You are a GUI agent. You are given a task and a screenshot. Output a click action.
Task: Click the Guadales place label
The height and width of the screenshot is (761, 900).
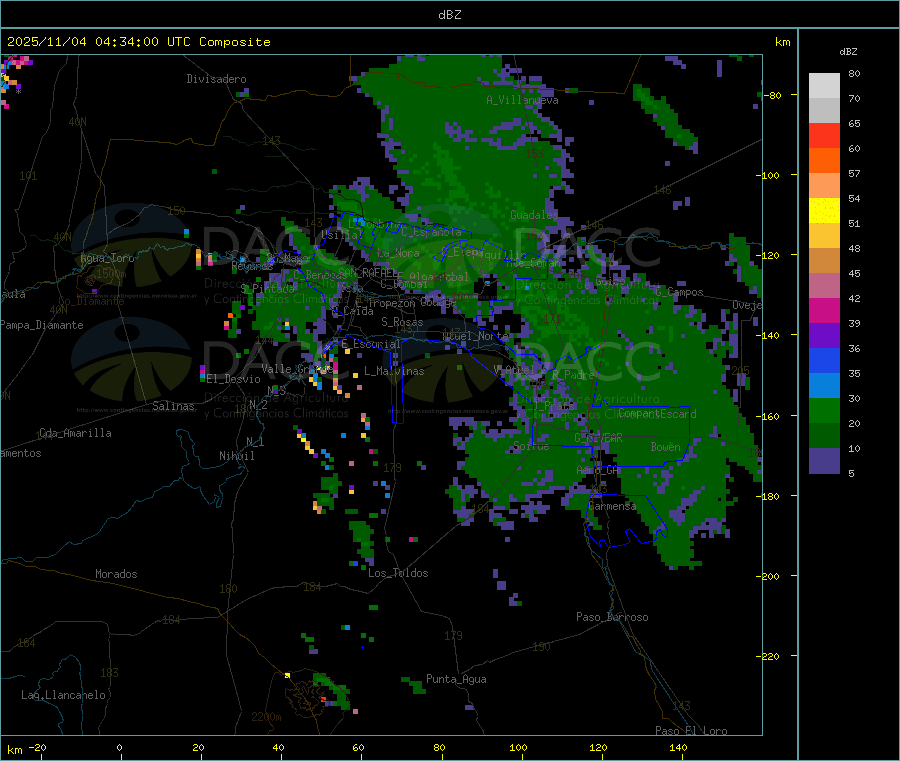[534, 215]
